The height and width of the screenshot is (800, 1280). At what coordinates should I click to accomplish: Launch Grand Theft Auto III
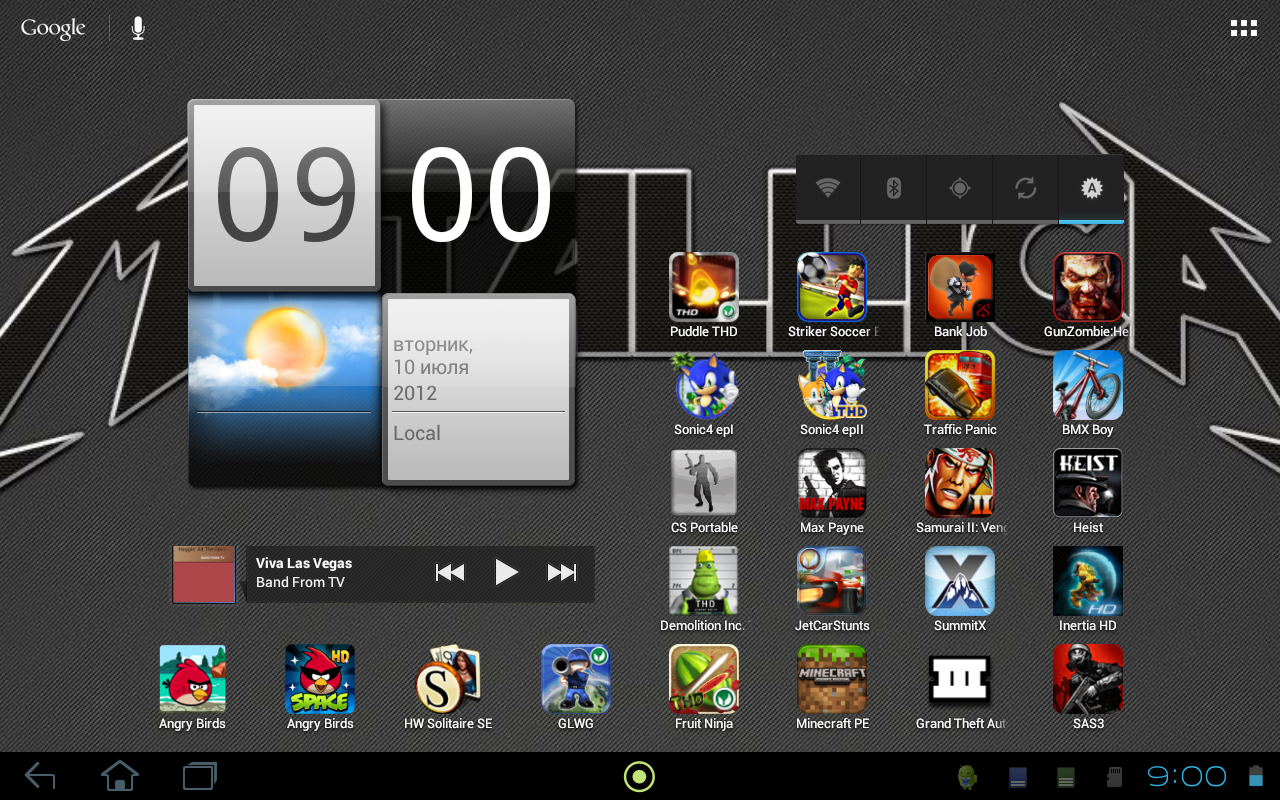coord(960,679)
